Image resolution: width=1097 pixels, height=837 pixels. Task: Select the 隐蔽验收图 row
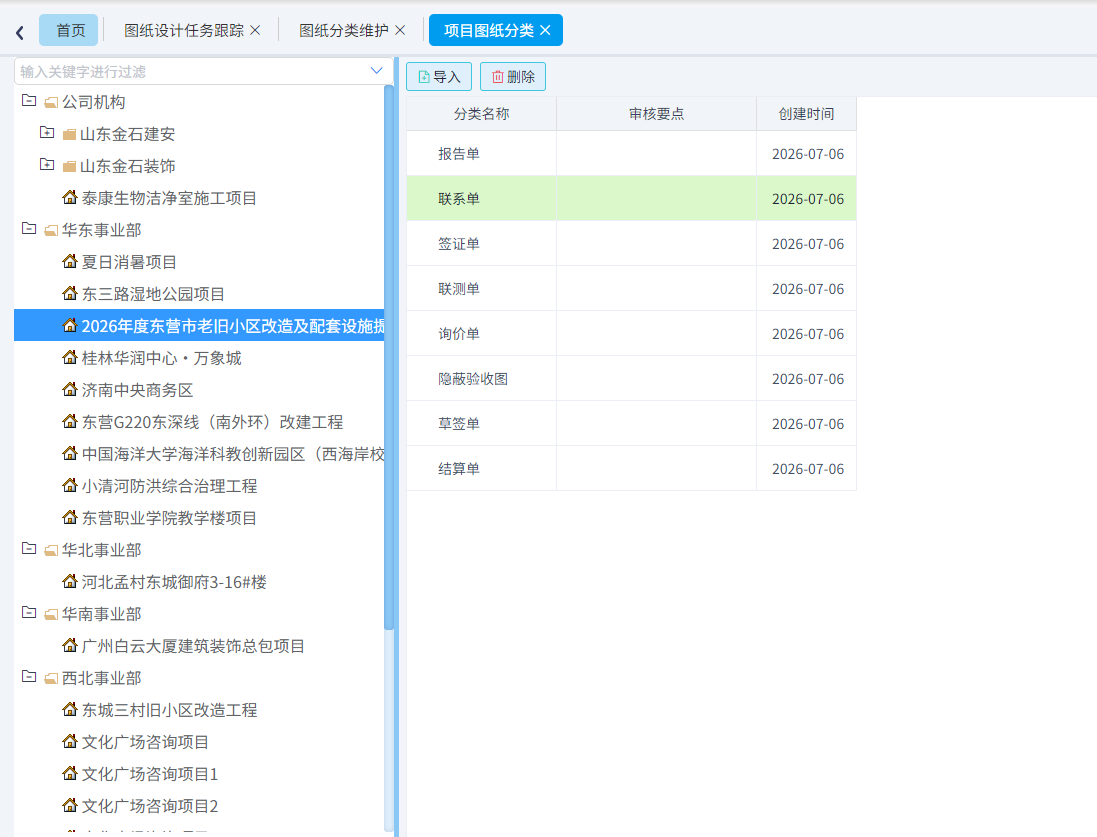point(631,379)
